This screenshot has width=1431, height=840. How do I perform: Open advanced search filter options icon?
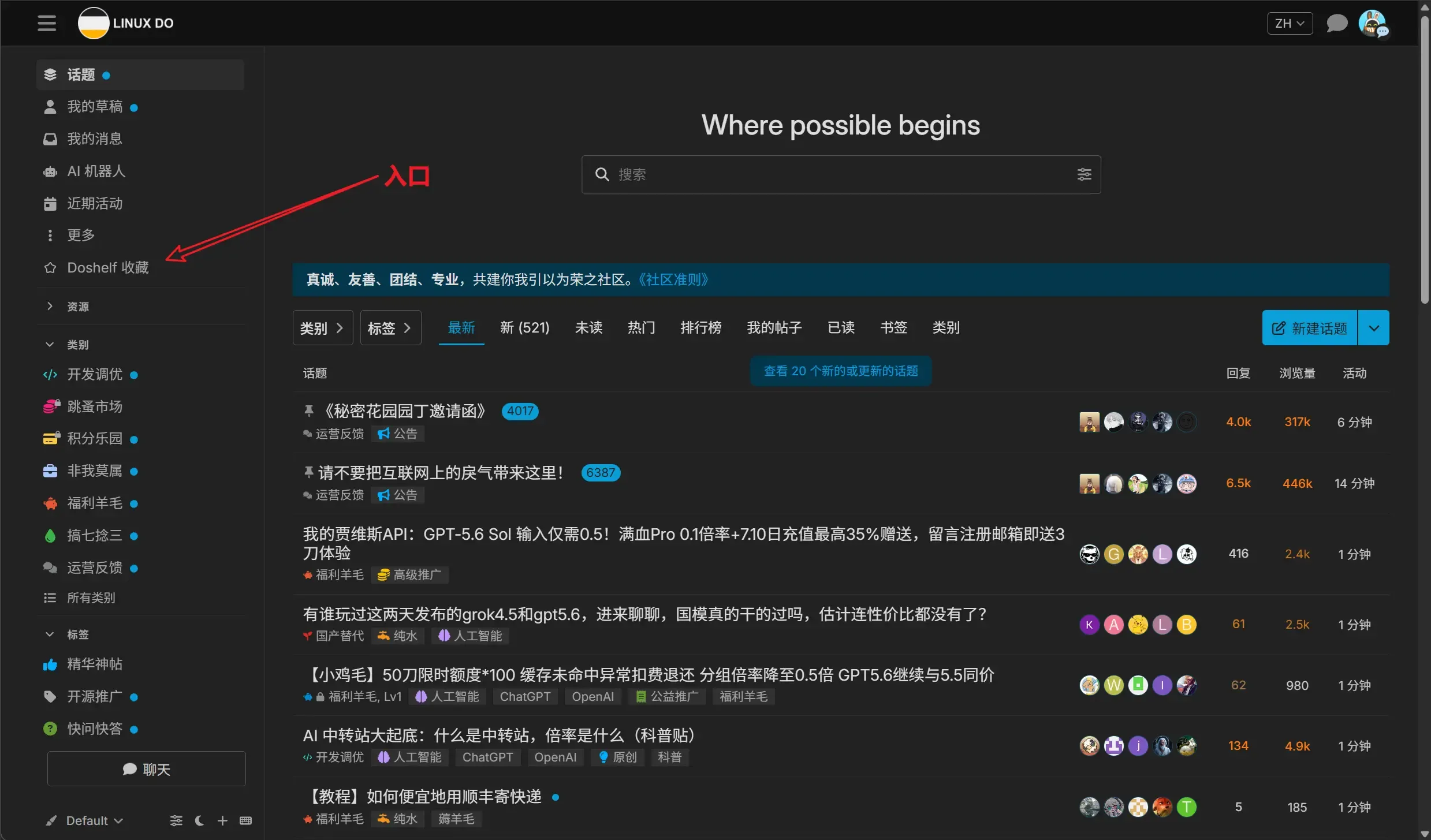point(1084,174)
